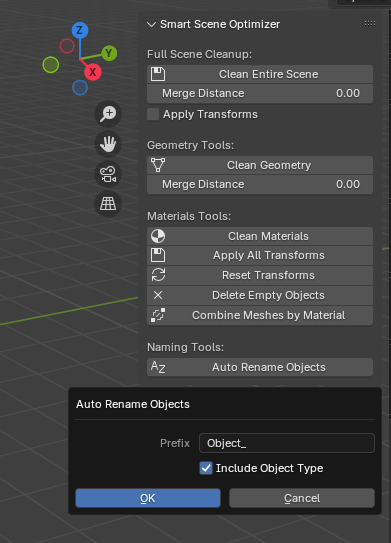The height and width of the screenshot is (543, 391).
Task: Click the red X axis gizmo ball
Action: click(92, 72)
